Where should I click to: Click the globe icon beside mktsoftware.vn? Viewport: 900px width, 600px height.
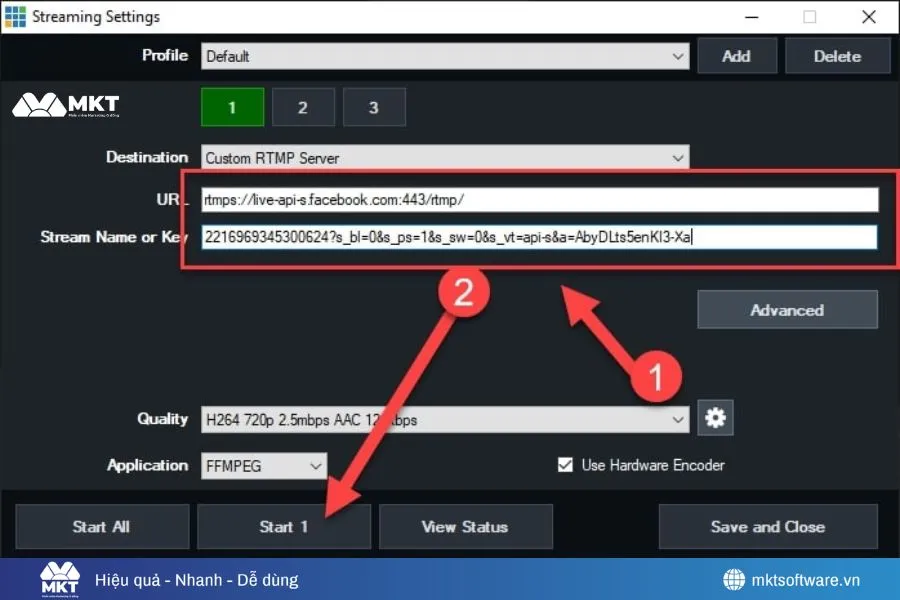coord(735,578)
